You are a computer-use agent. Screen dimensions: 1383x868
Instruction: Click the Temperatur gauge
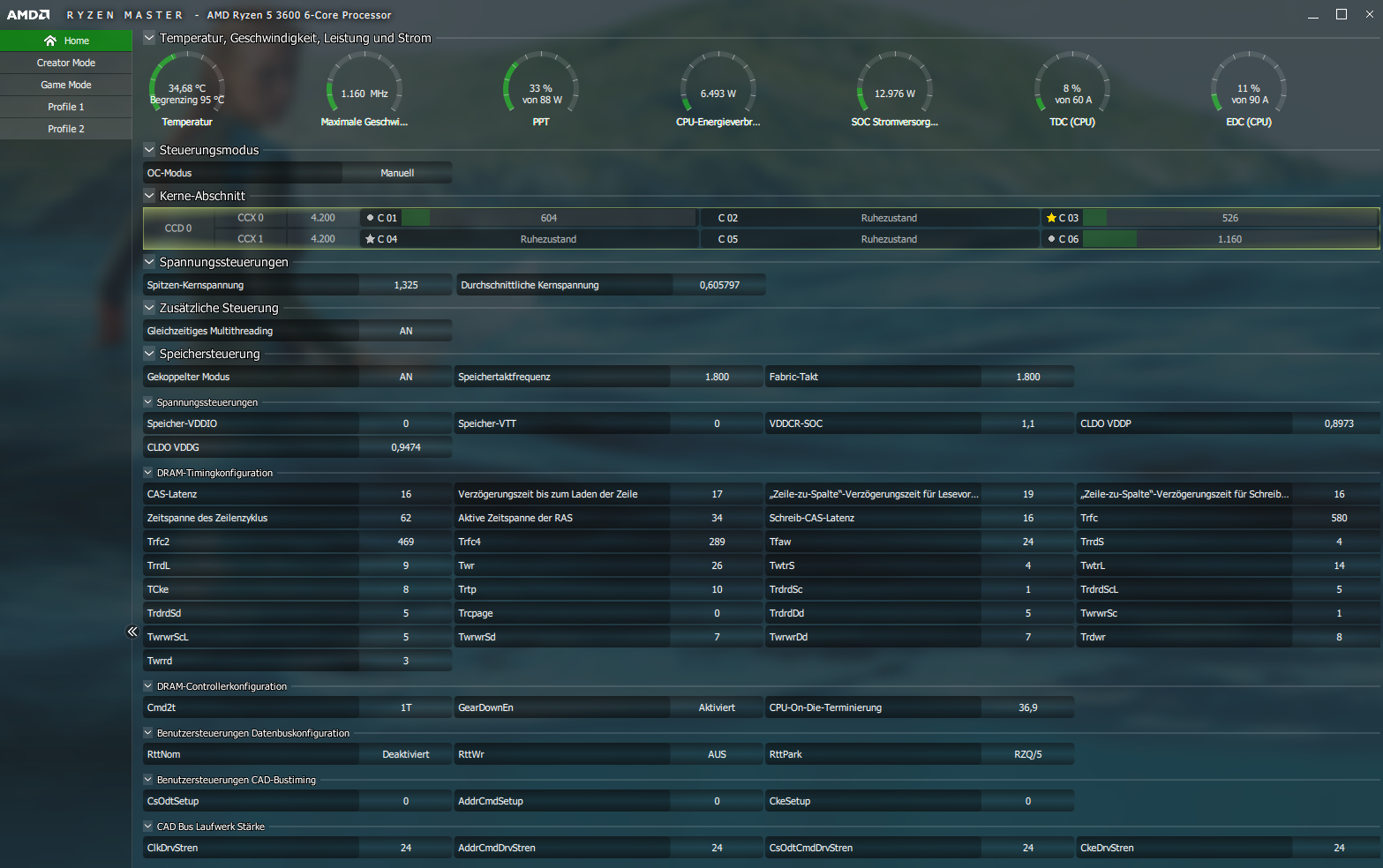[x=187, y=89]
